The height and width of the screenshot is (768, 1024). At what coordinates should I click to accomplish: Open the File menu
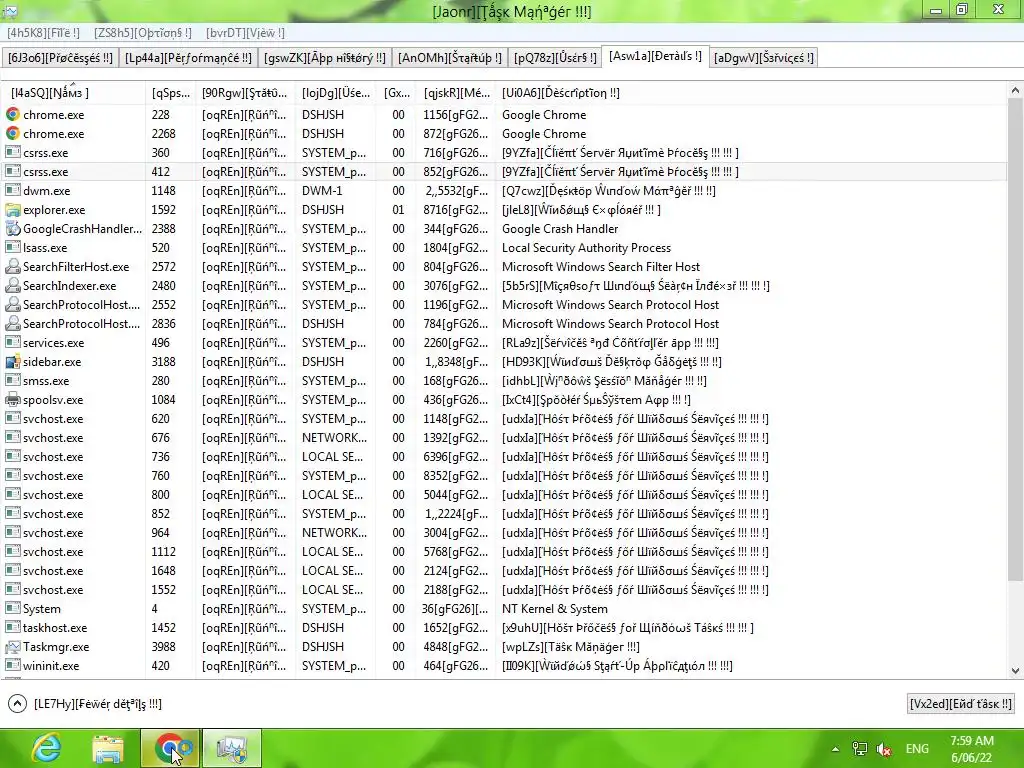click(43, 33)
